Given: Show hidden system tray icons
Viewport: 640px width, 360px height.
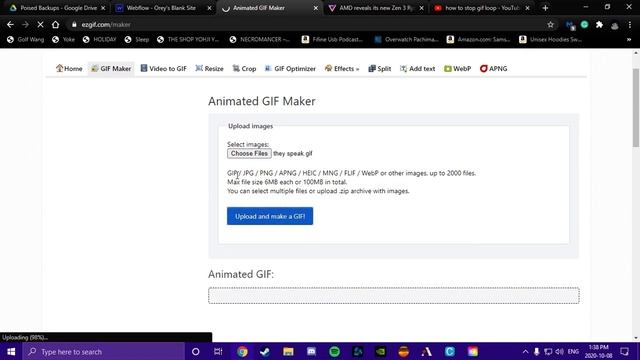Looking at the screenshot, I should coord(525,351).
